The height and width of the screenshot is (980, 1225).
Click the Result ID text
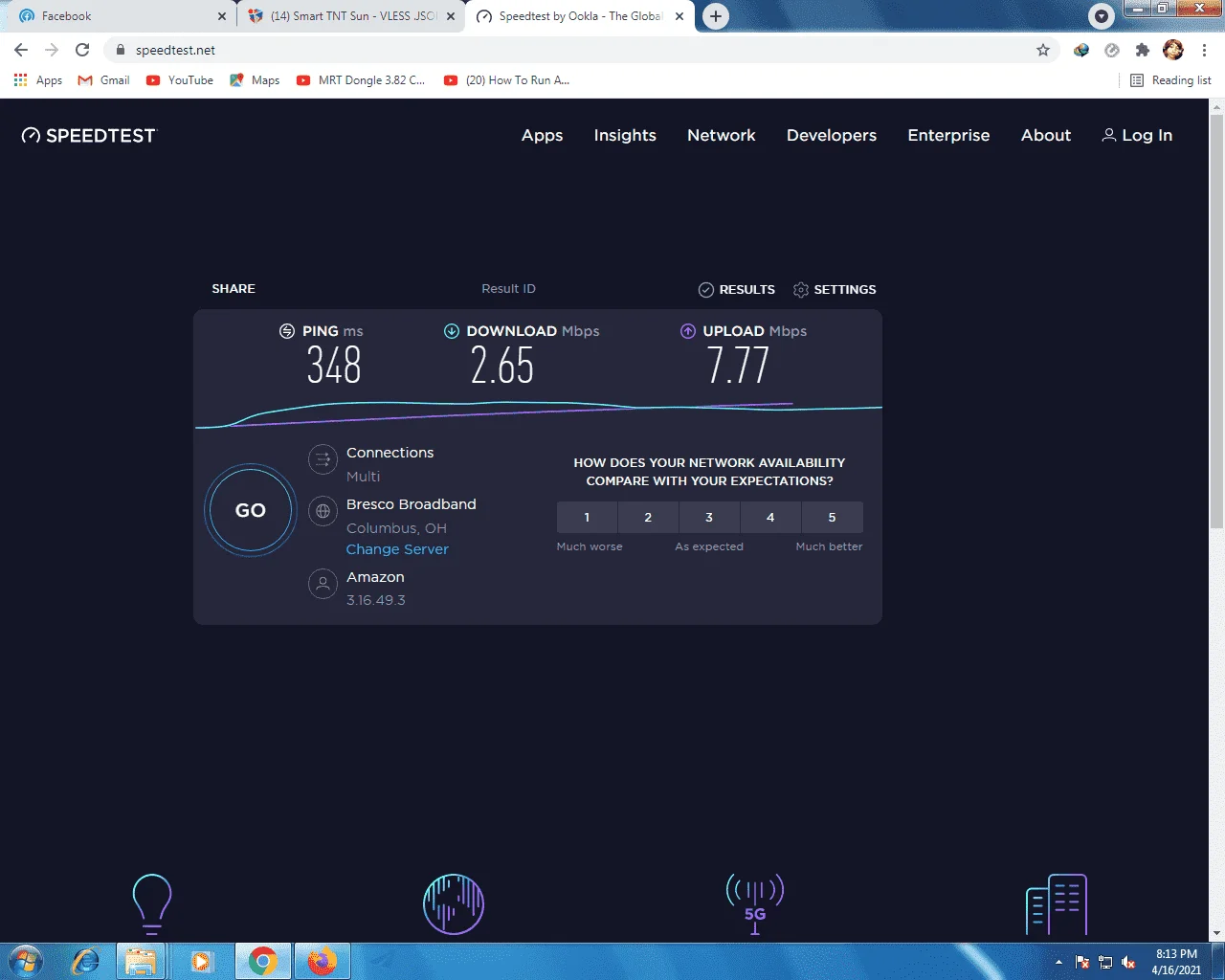[508, 289]
